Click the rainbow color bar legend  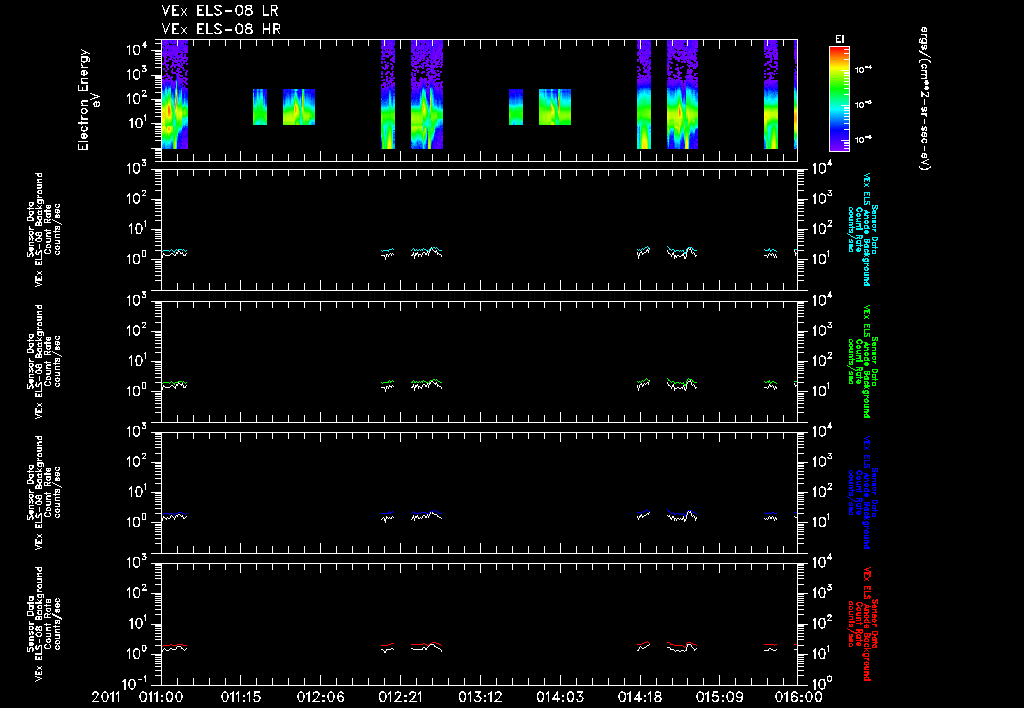(839, 99)
